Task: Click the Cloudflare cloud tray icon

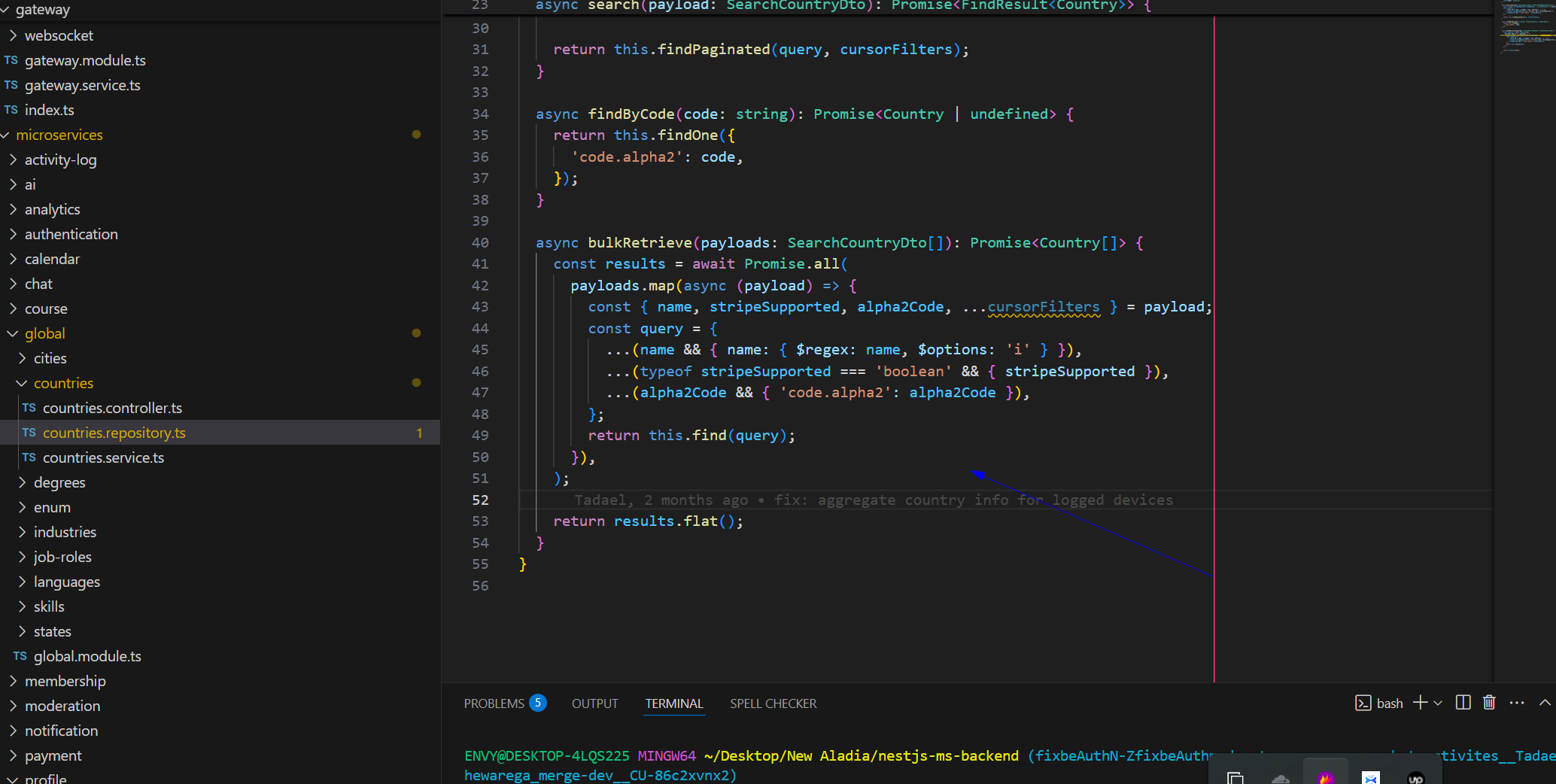Action: tap(1280, 778)
